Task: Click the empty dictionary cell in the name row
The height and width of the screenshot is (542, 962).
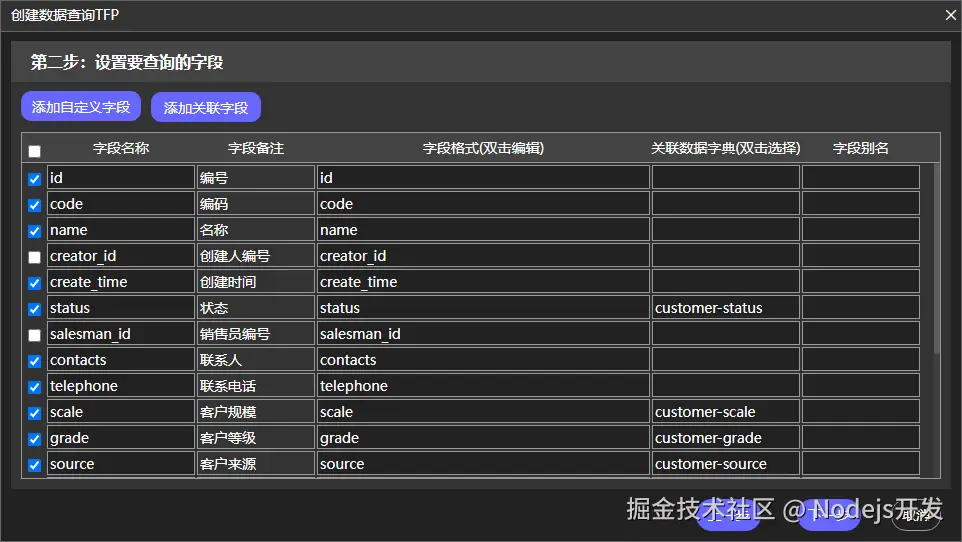Action: tap(726, 230)
